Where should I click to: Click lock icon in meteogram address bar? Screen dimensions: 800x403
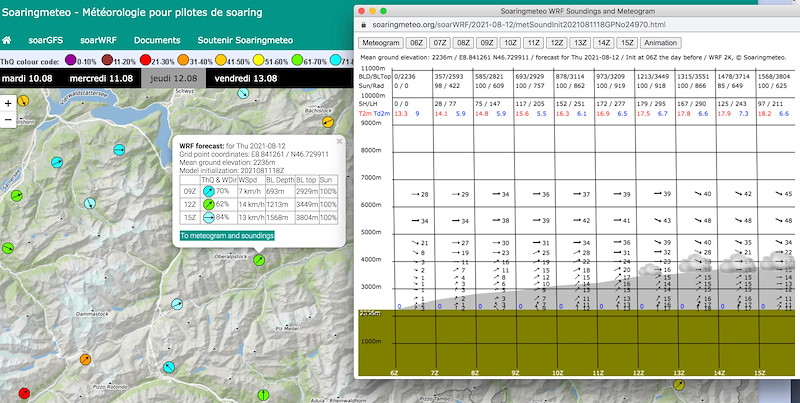363,24
